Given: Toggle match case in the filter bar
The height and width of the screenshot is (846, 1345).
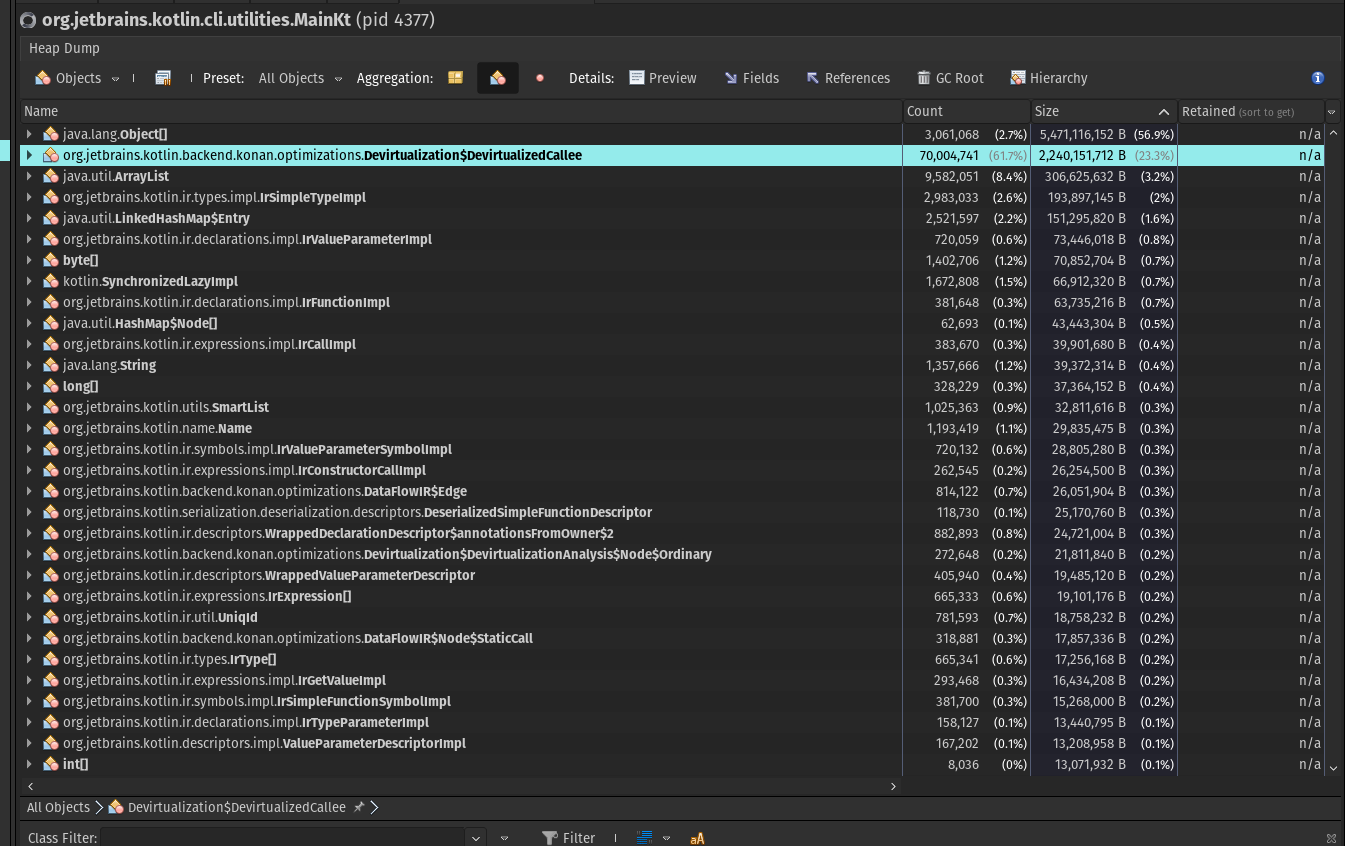Looking at the screenshot, I should tap(696, 838).
